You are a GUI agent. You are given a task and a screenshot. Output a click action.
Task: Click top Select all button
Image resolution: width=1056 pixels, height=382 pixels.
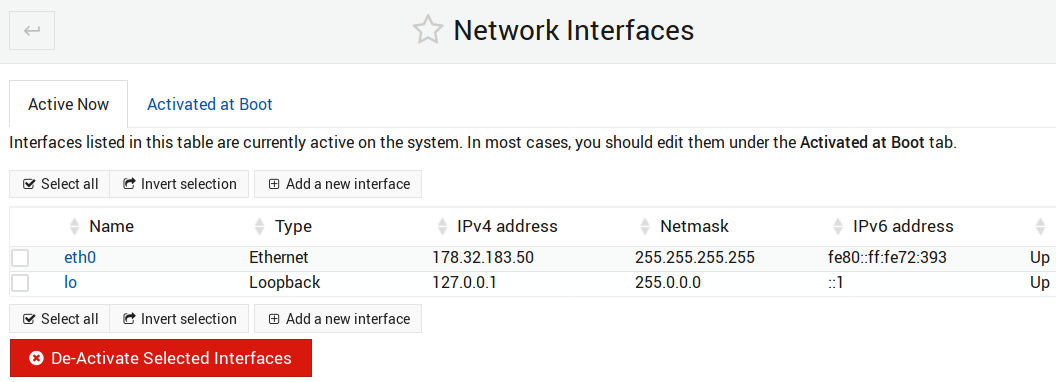60,184
